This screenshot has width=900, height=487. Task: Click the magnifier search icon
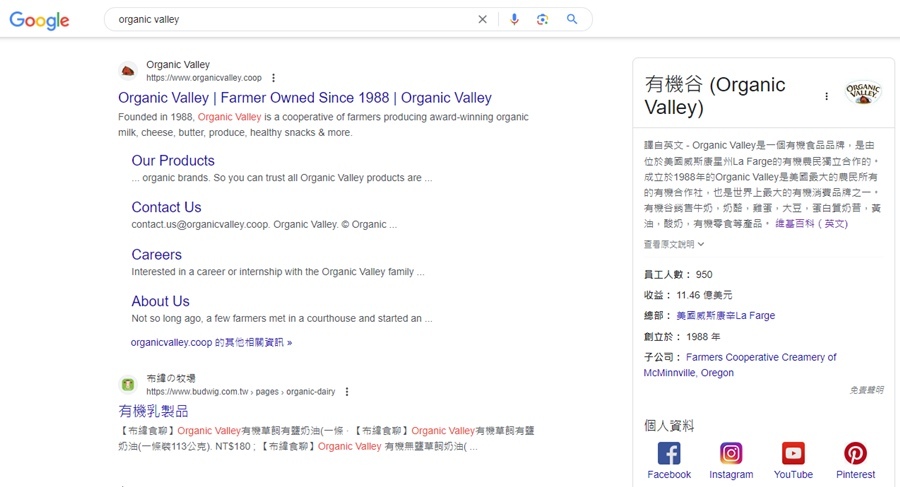tap(572, 19)
